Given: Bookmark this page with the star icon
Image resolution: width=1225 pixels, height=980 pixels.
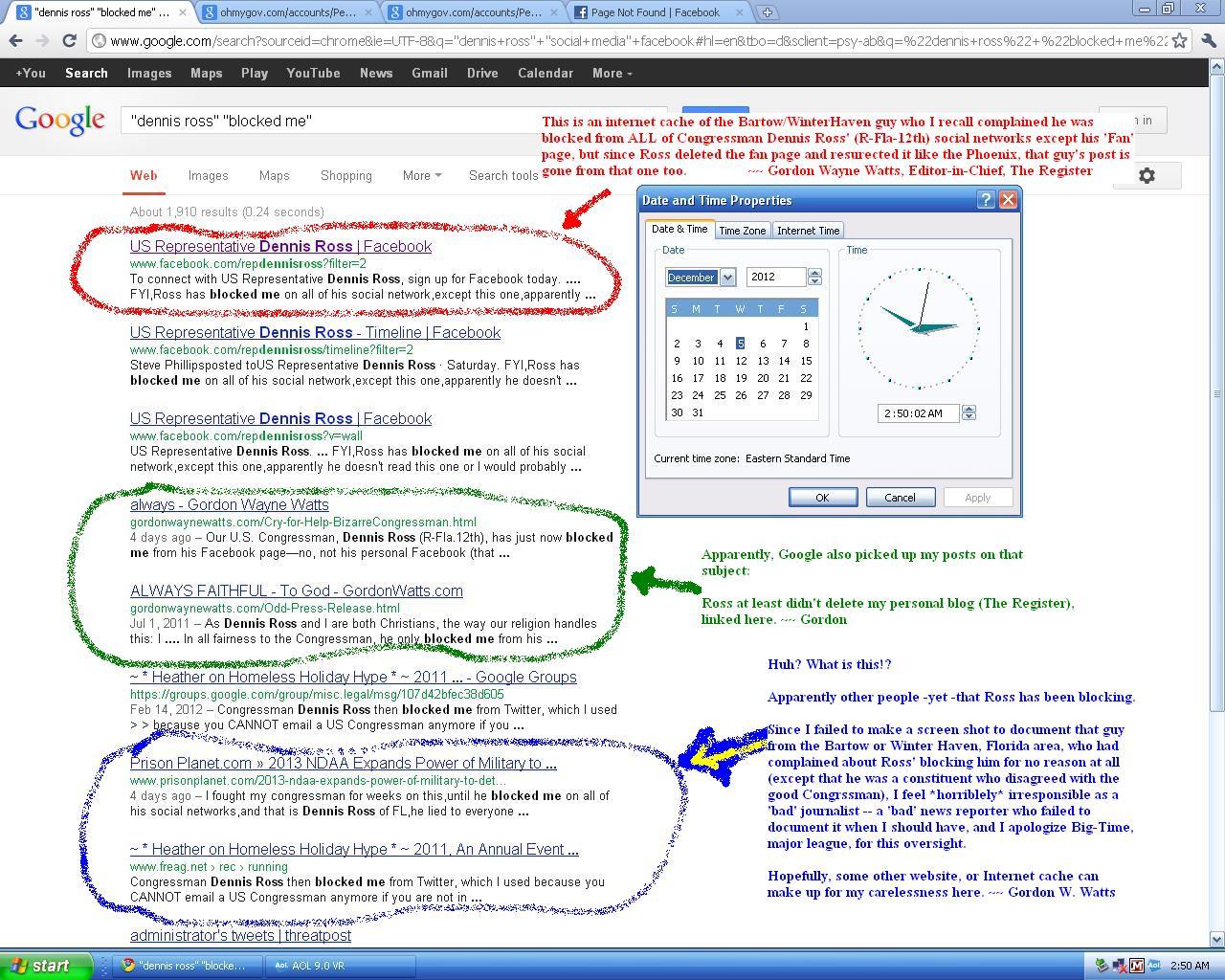Looking at the screenshot, I should [1180, 40].
